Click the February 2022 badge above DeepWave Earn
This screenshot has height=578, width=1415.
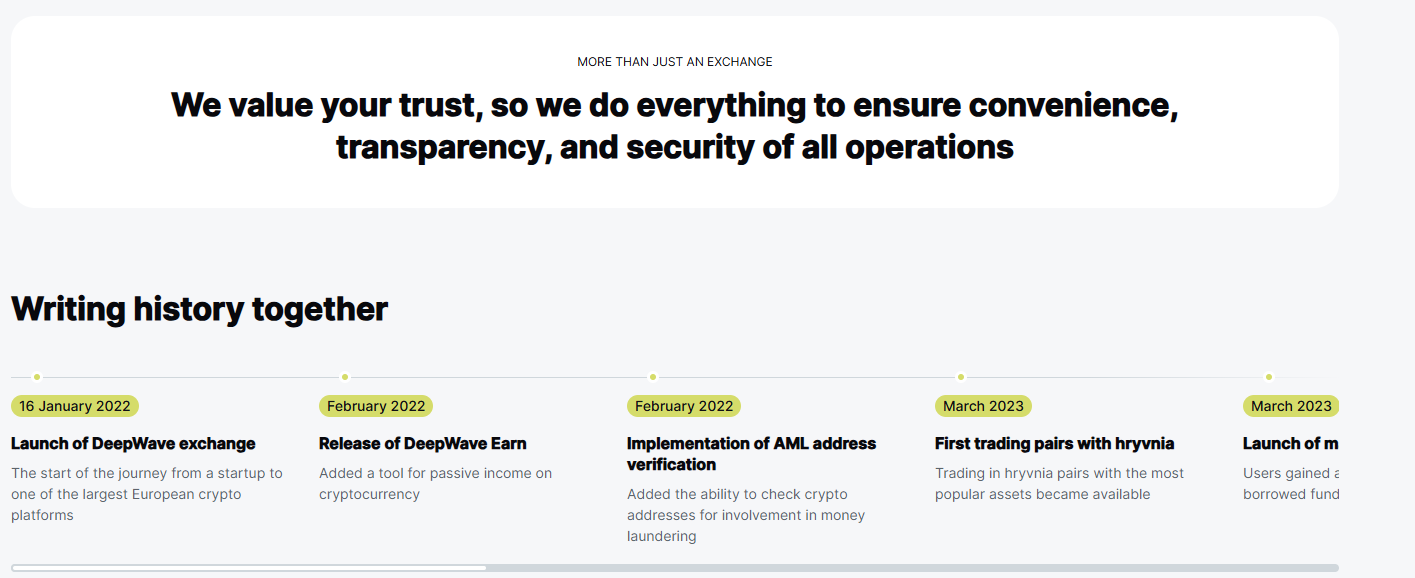pos(376,406)
